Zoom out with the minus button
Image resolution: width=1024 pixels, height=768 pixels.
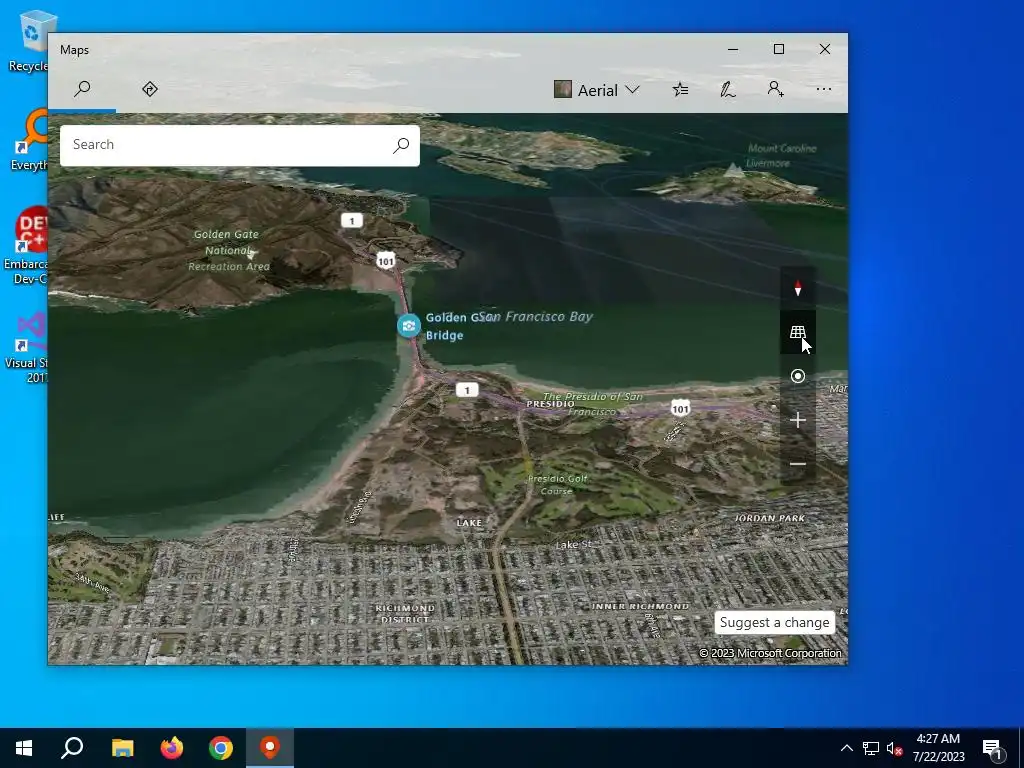click(797, 464)
